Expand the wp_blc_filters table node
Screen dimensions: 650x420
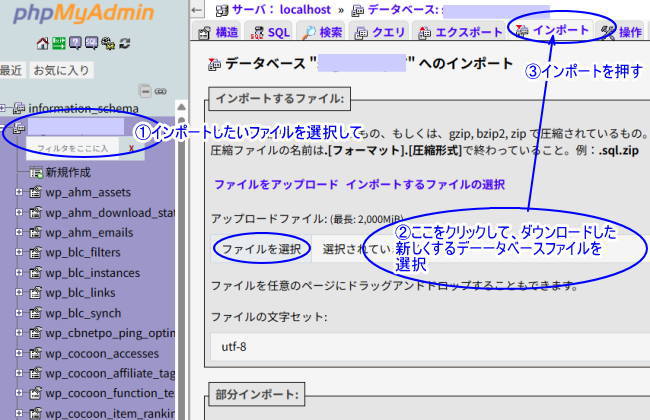[19, 252]
